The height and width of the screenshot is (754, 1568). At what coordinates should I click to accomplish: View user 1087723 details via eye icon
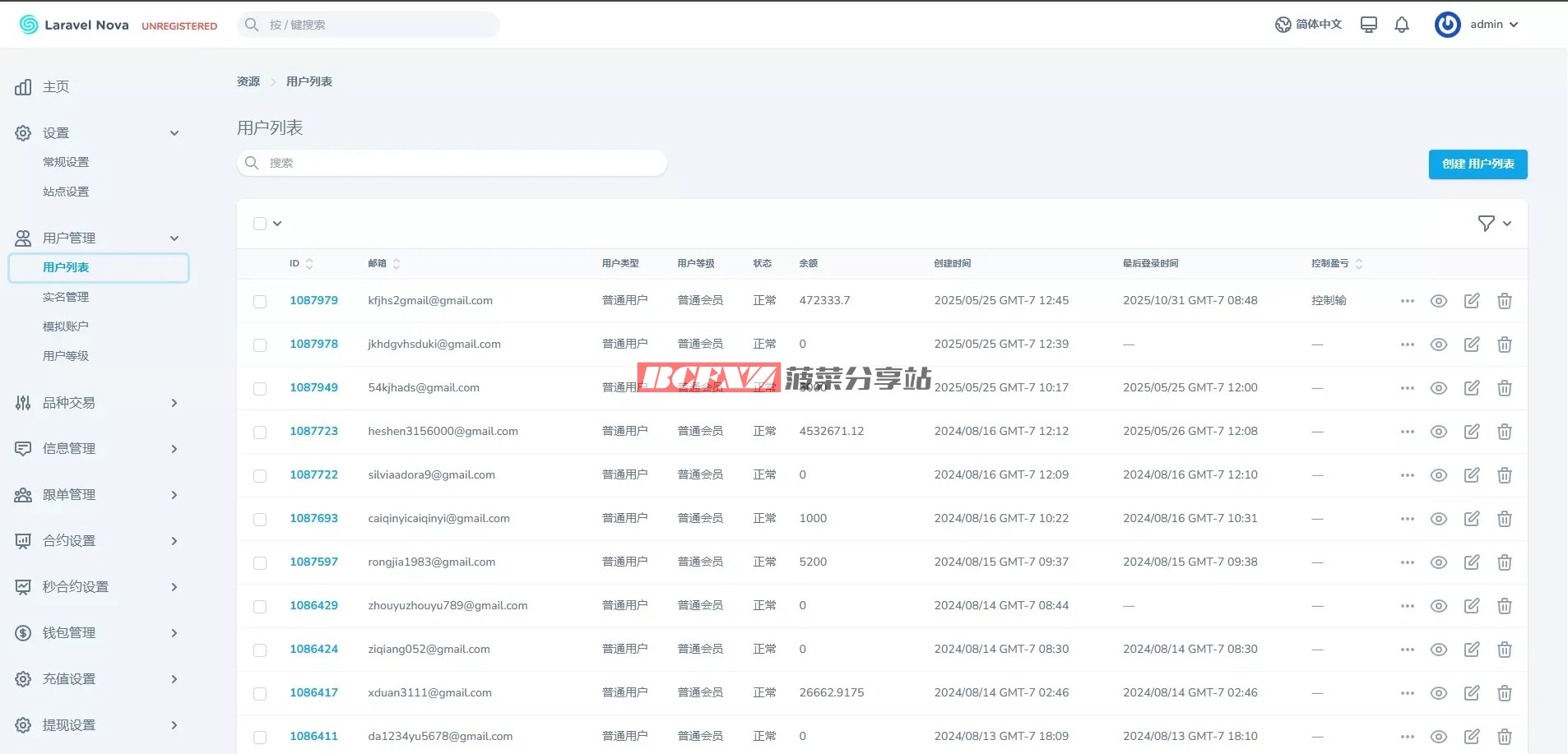[x=1438, y=432]
